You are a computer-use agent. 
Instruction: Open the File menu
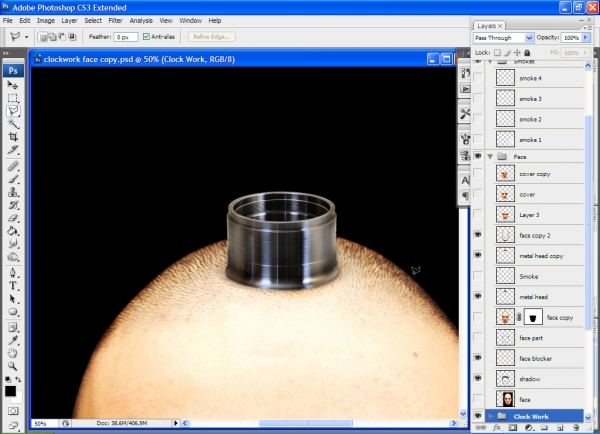point(8,21)
